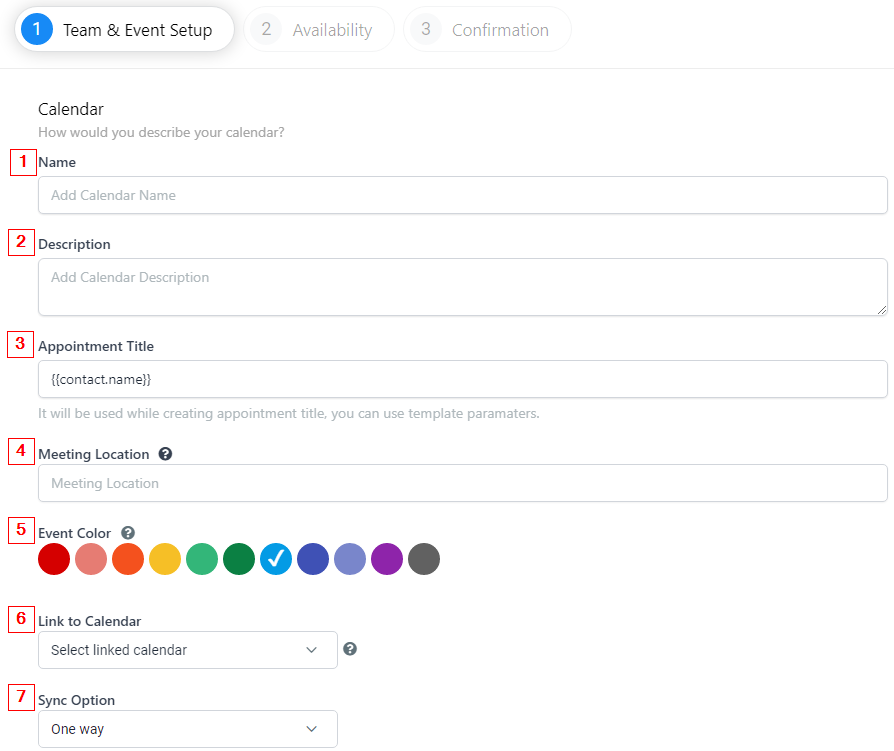Pick the purple event color
Viewport: 894px width, 751px height.
(387, 559)
